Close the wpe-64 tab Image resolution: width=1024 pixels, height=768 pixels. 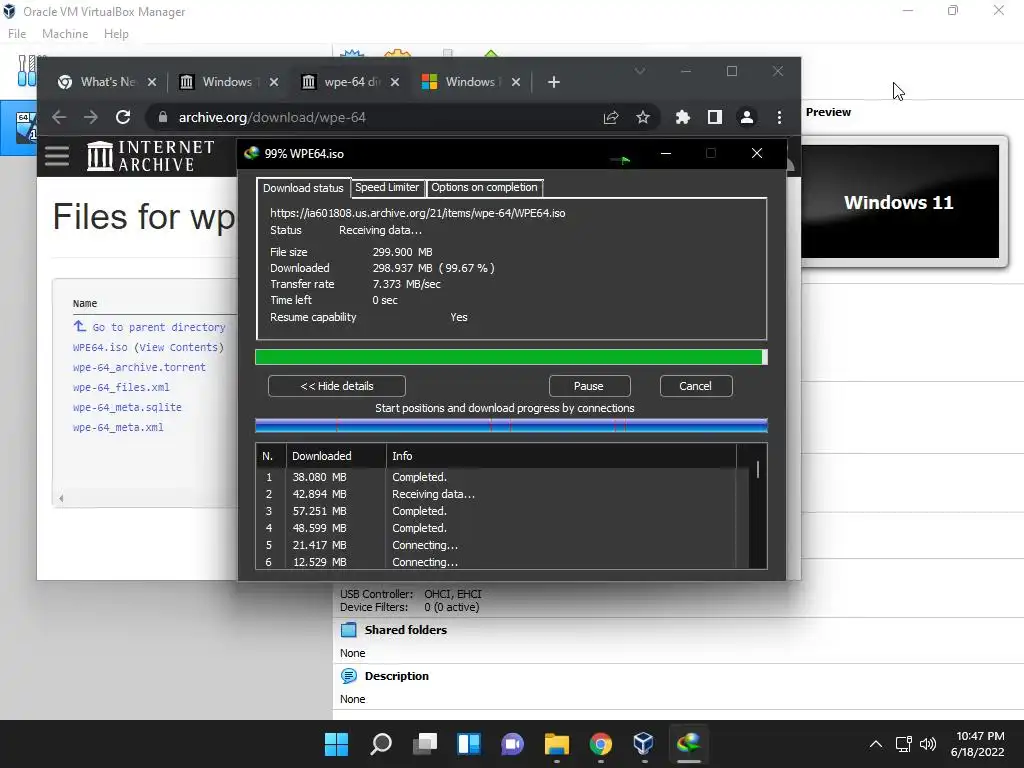[394, 82]
